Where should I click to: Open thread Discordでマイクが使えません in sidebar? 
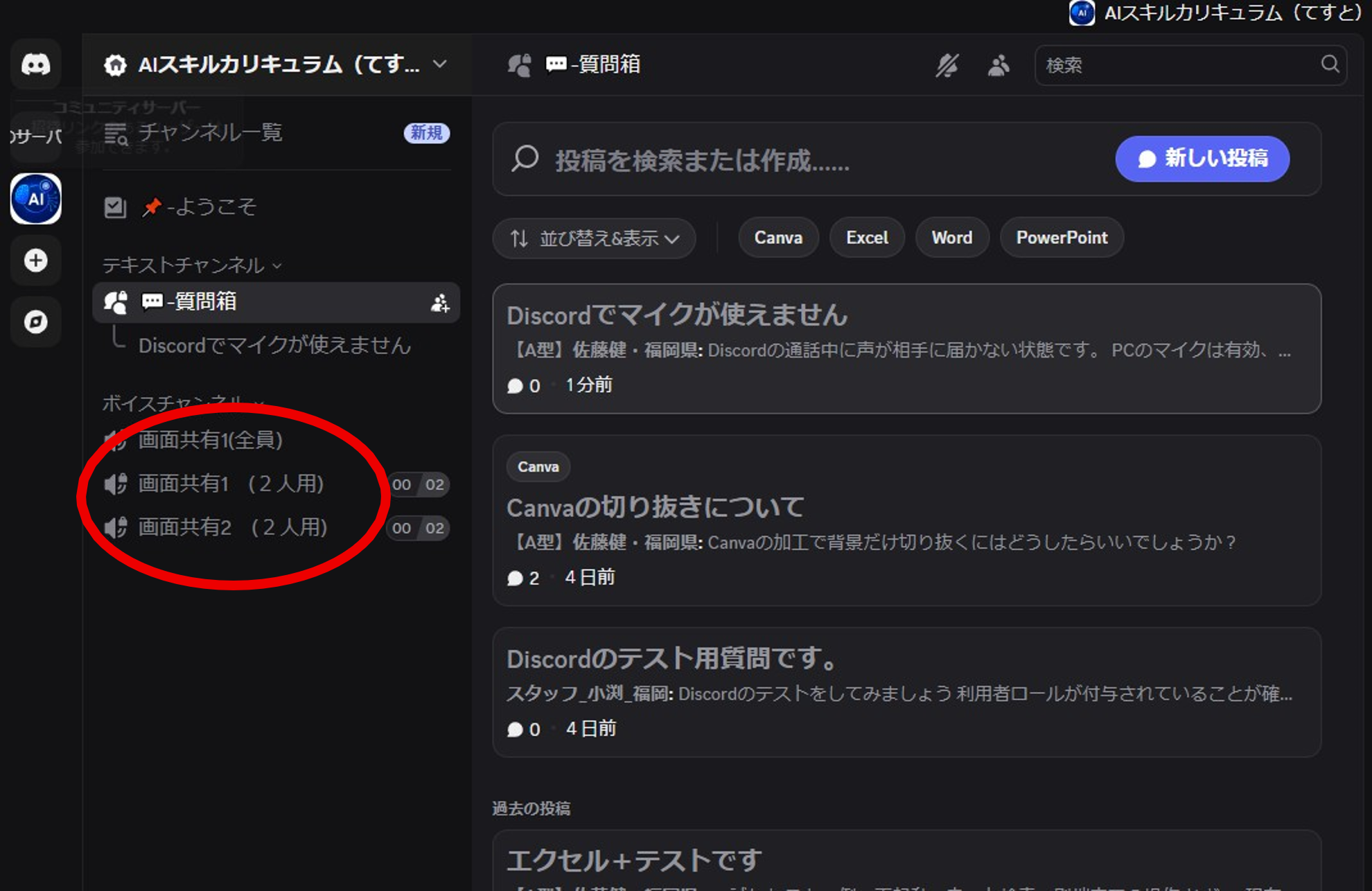(x=275, y=345)
